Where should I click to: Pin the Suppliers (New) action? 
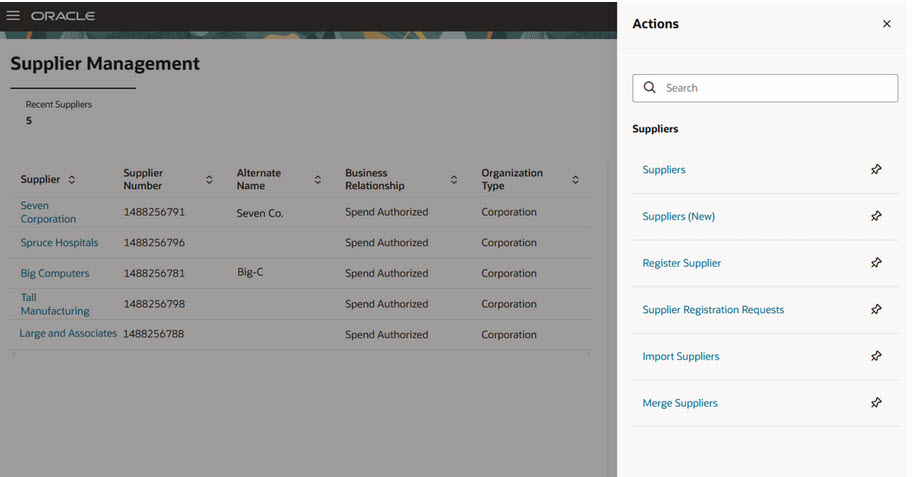click(x=876, y=216)
